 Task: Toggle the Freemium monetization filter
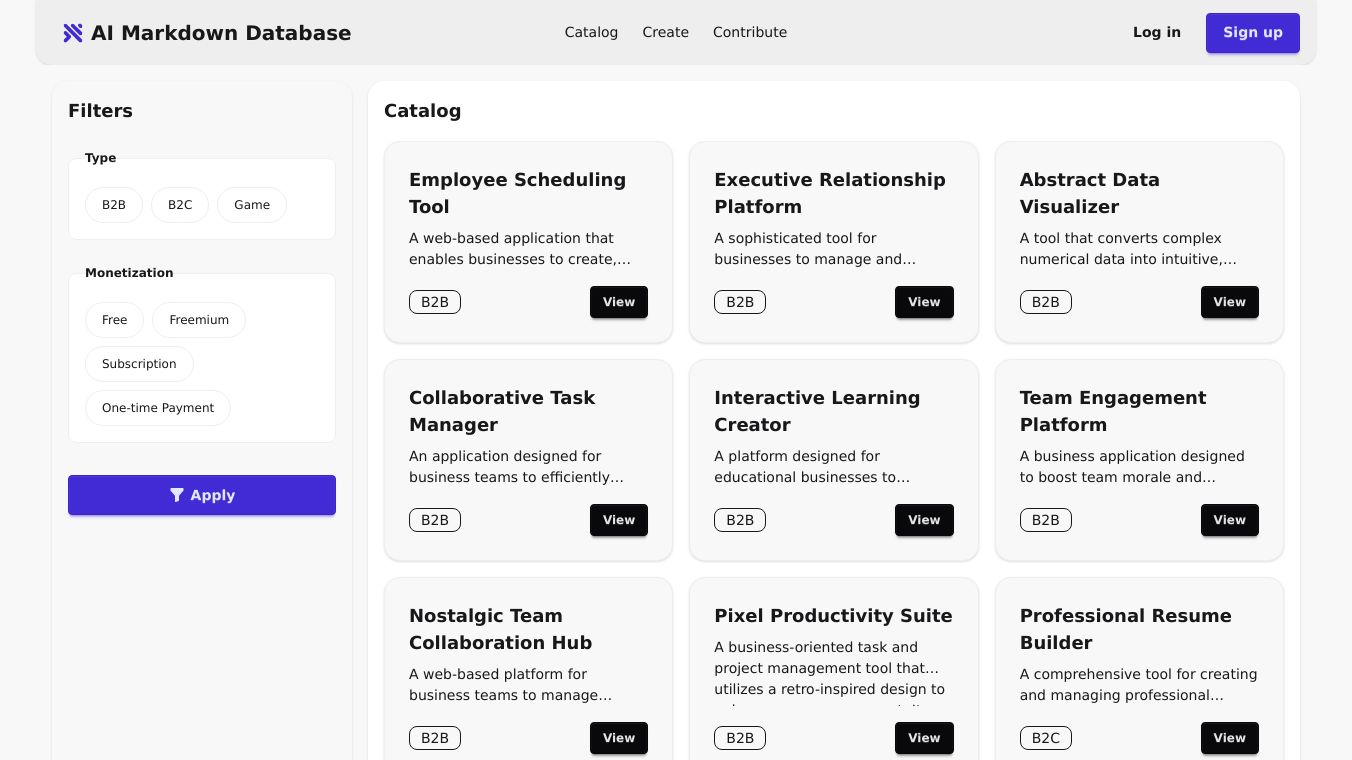pyautogui.click(x=199, y=320)
